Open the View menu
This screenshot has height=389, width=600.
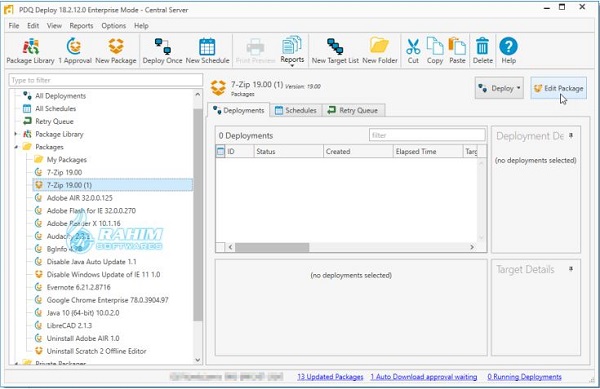[x=54, y=26]
